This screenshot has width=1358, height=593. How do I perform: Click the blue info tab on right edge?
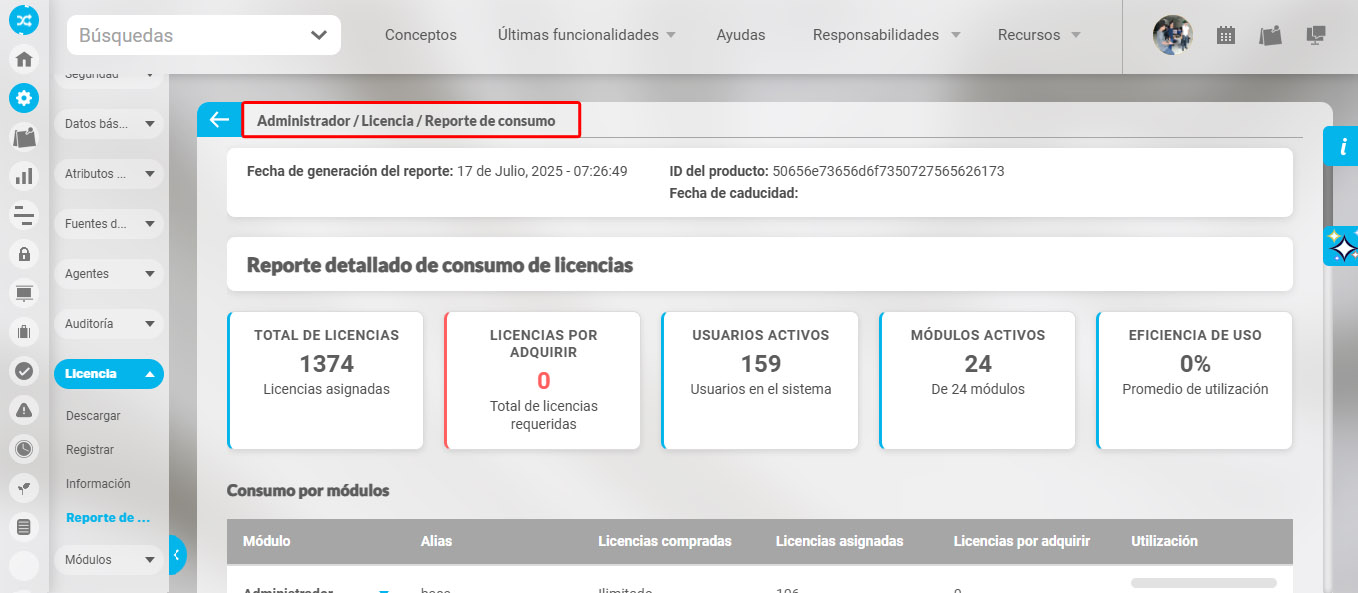point(1341,146)
